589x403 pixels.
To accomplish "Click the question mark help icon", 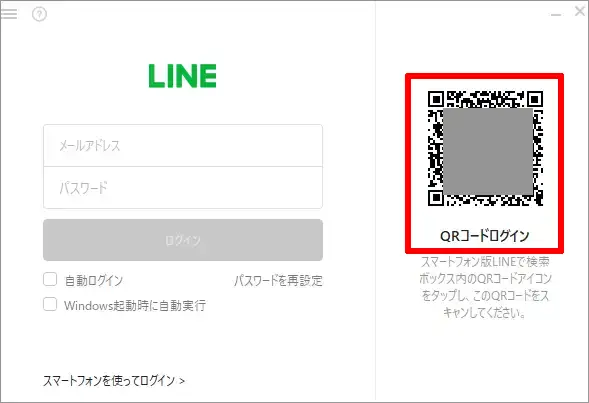I will (x=39, y=14).
